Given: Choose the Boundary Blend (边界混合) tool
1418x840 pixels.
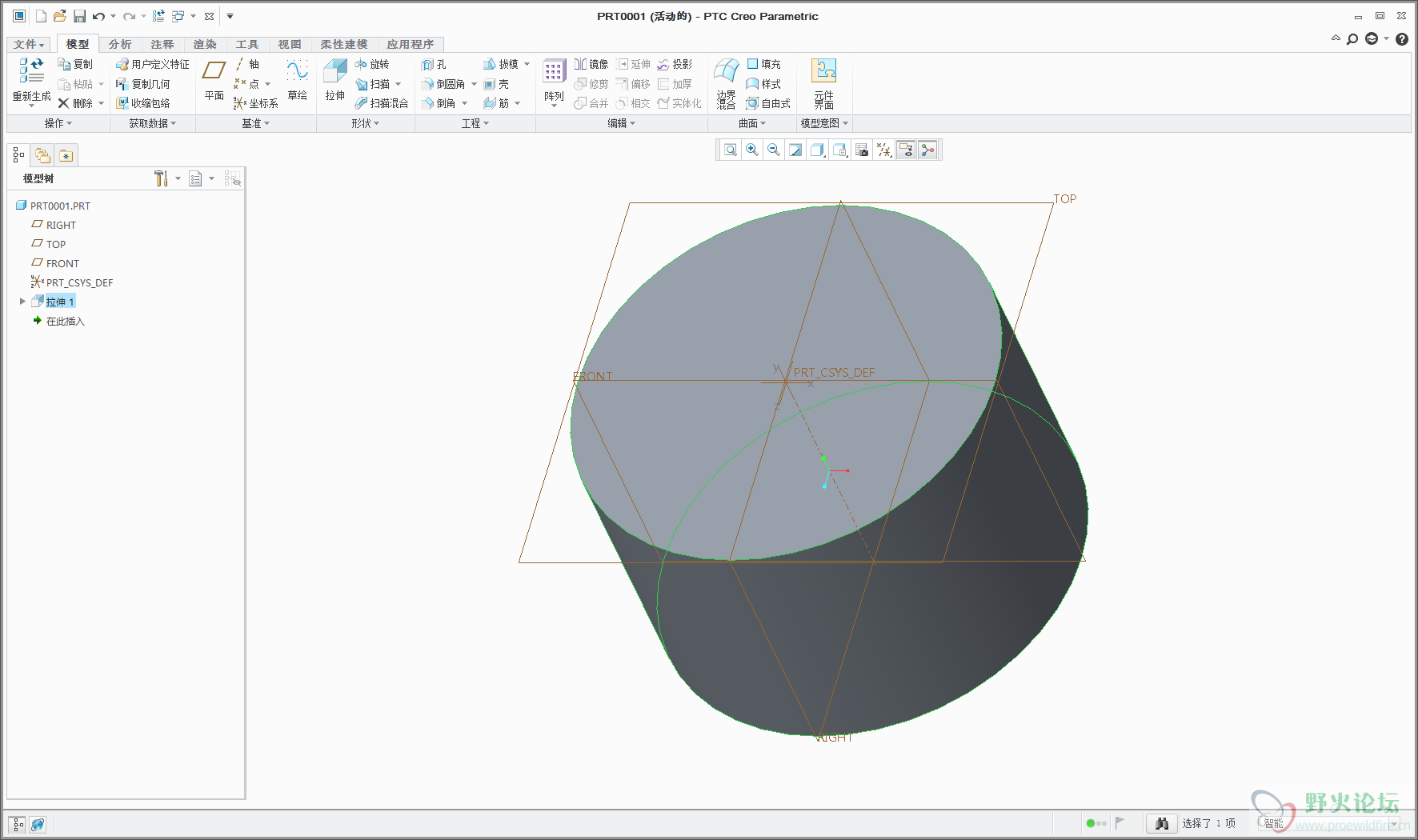Looking at the screenshot, I should (726, 70).
